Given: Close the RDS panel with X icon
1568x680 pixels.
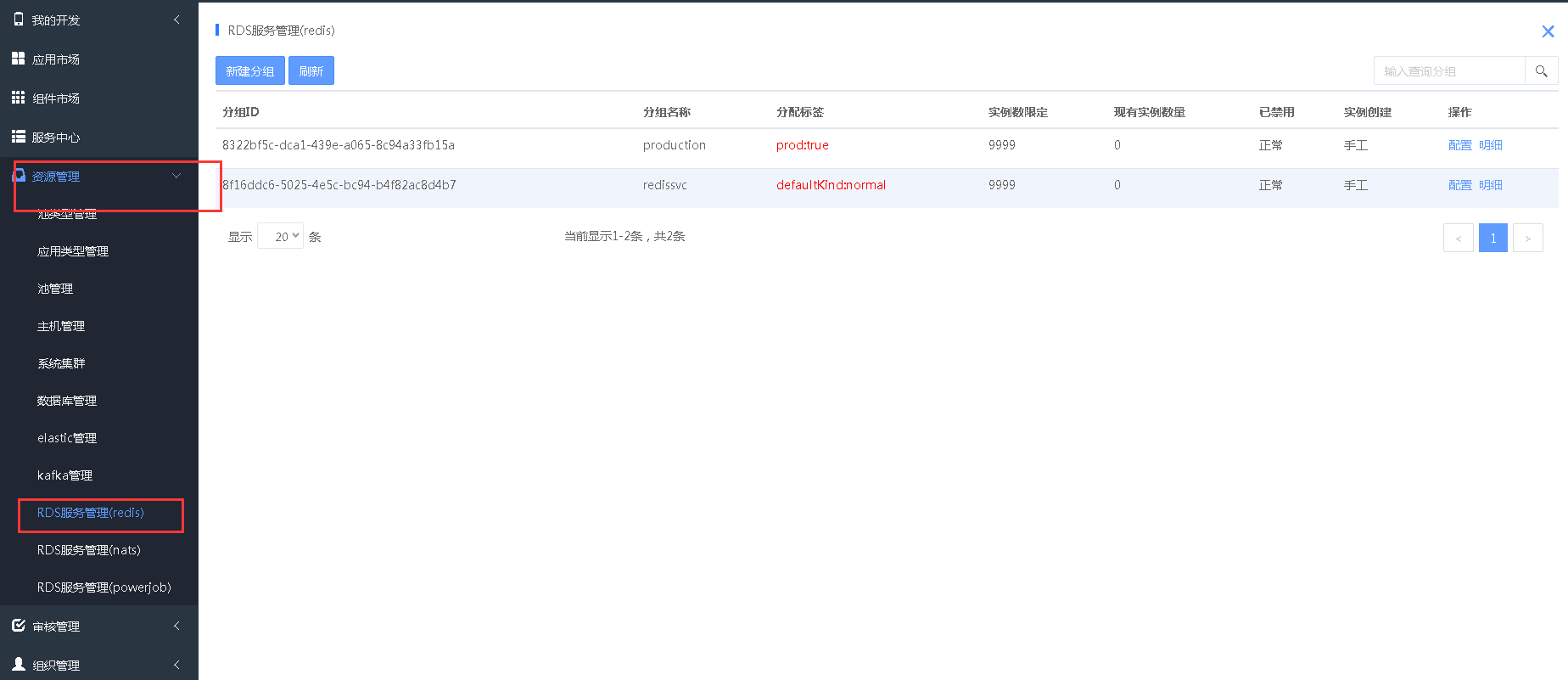Looking at the screenshot, I should [x=1548, y=31].
